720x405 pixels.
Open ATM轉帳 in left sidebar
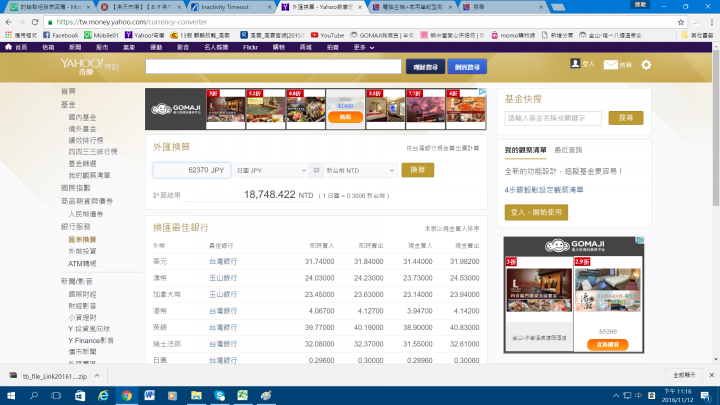(x=82, y=264)
